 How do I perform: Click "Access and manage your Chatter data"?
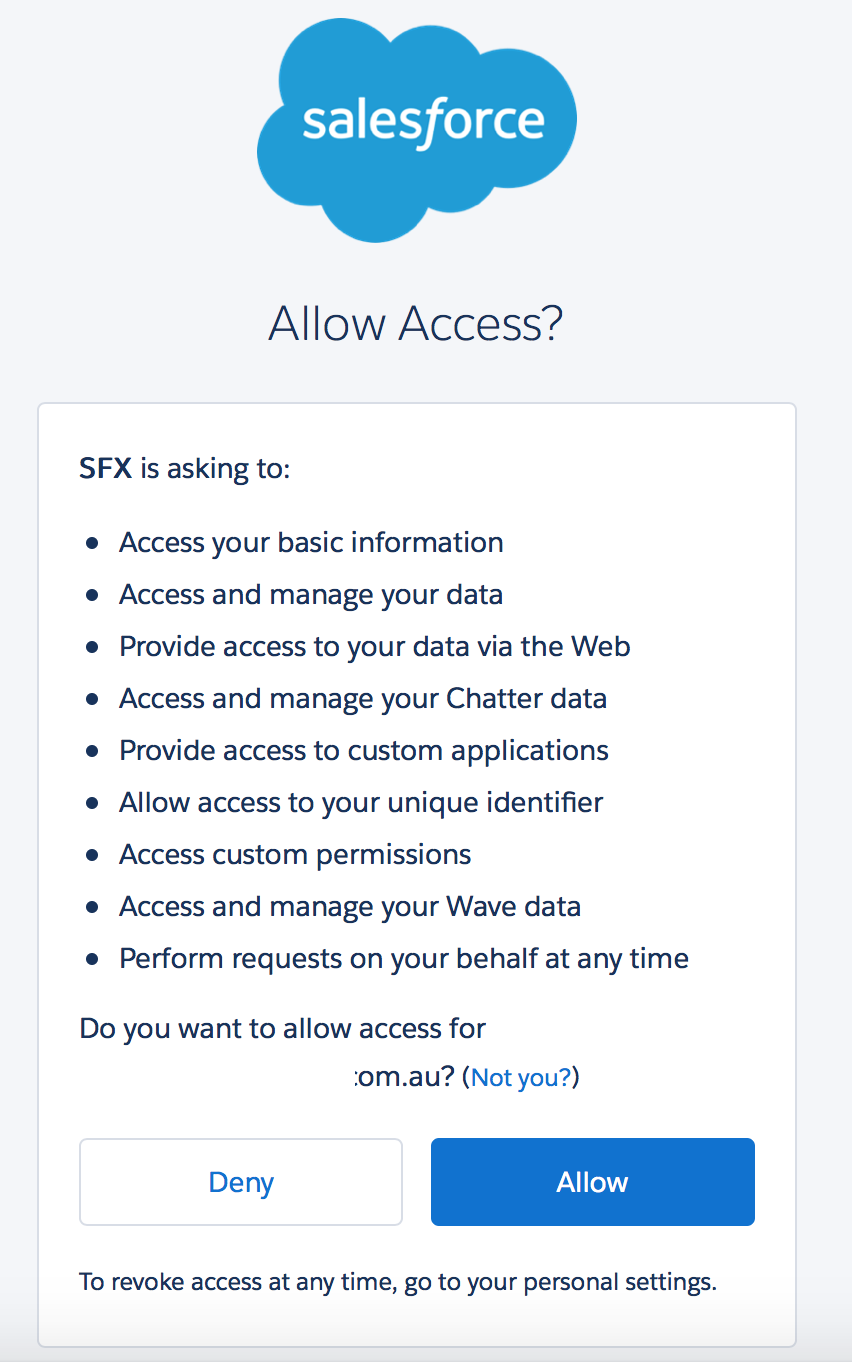coord(363,698)
